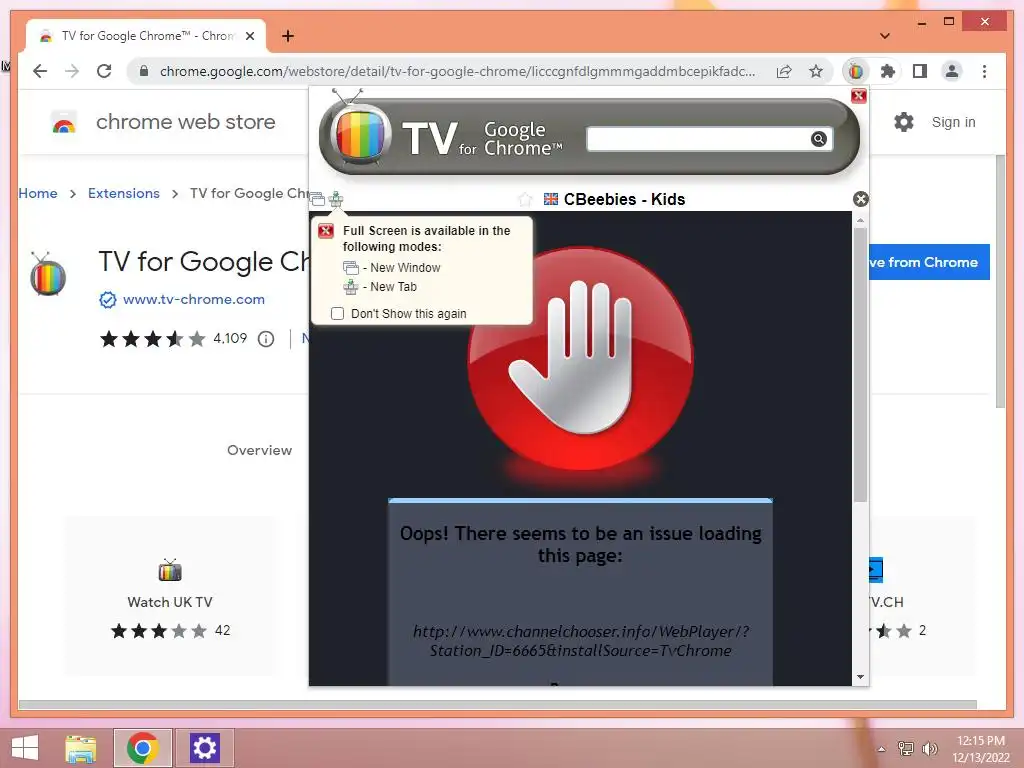This screenshot has height=768, width=1024.
Task: Click the volume tray icon
Action: point(930,749)
